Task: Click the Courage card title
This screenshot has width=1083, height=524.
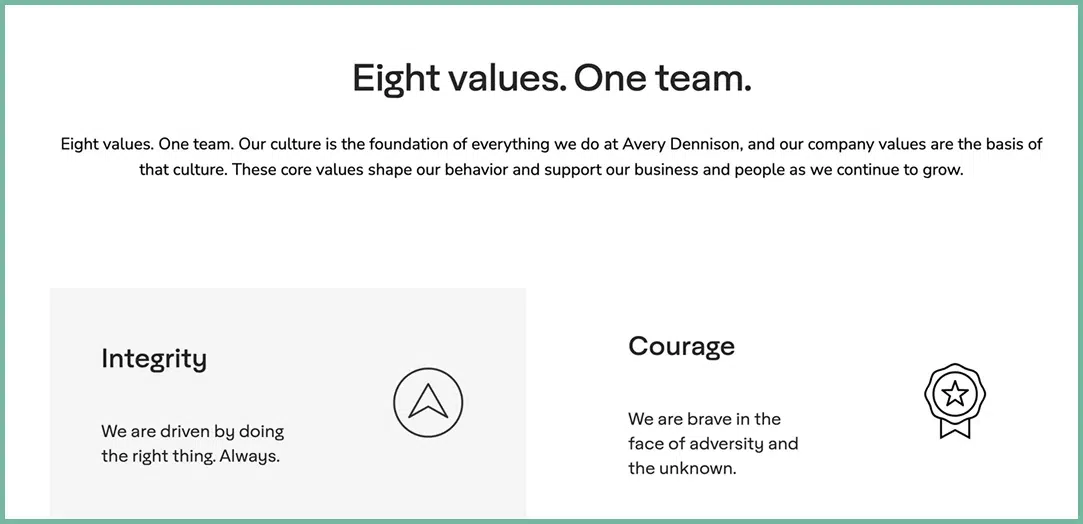Action: click(681, 346)
